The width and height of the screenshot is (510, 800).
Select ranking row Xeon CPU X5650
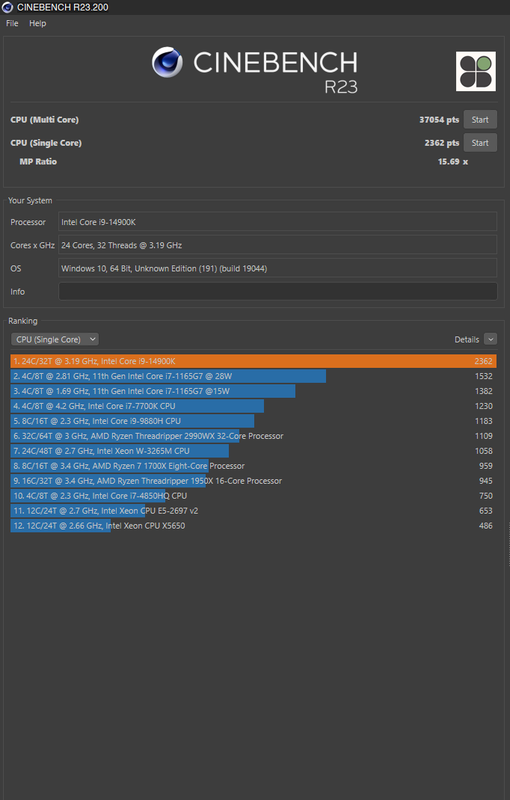[x=253, y=526]
